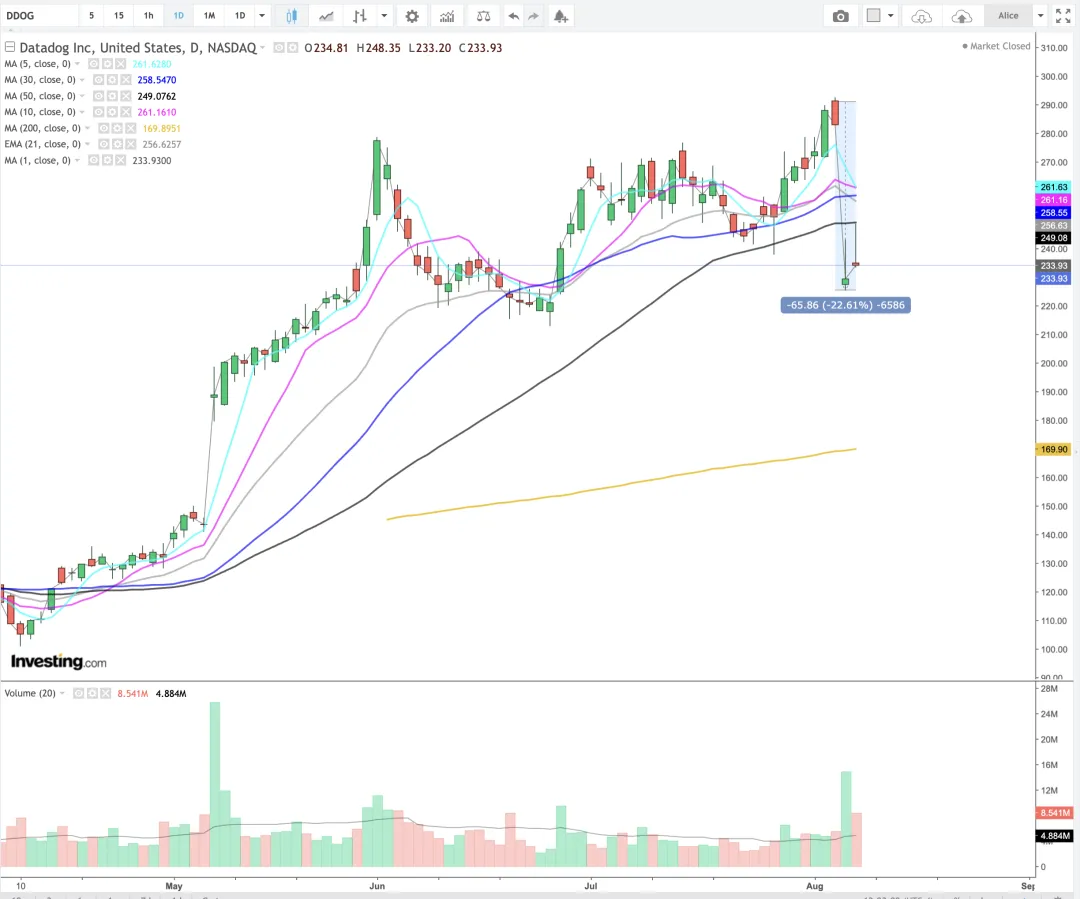
Task: Click the measurement label -65.86 (-22.61%)
Action: (x=845, y=305)
